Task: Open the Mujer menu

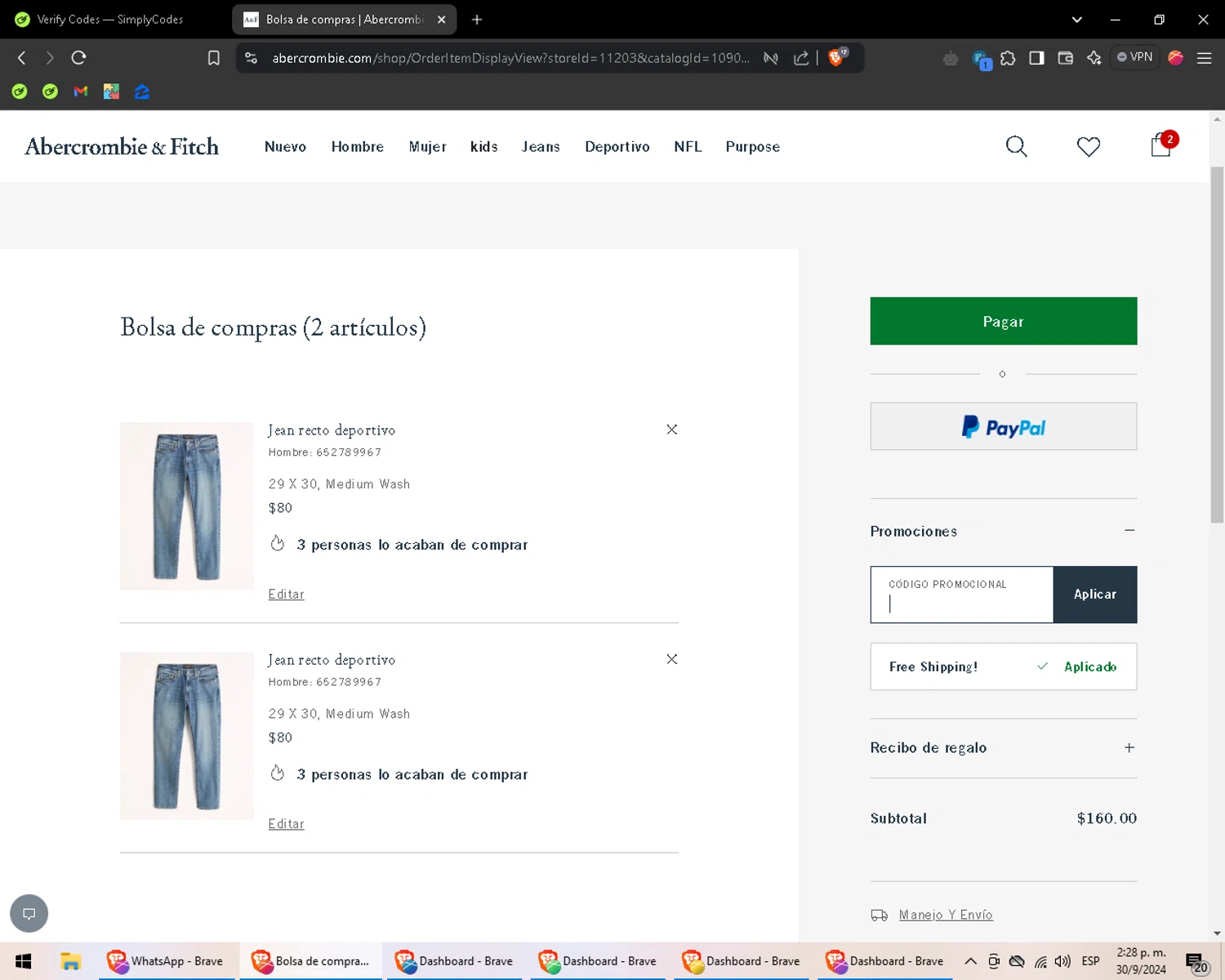Action: tap(428, 147)
